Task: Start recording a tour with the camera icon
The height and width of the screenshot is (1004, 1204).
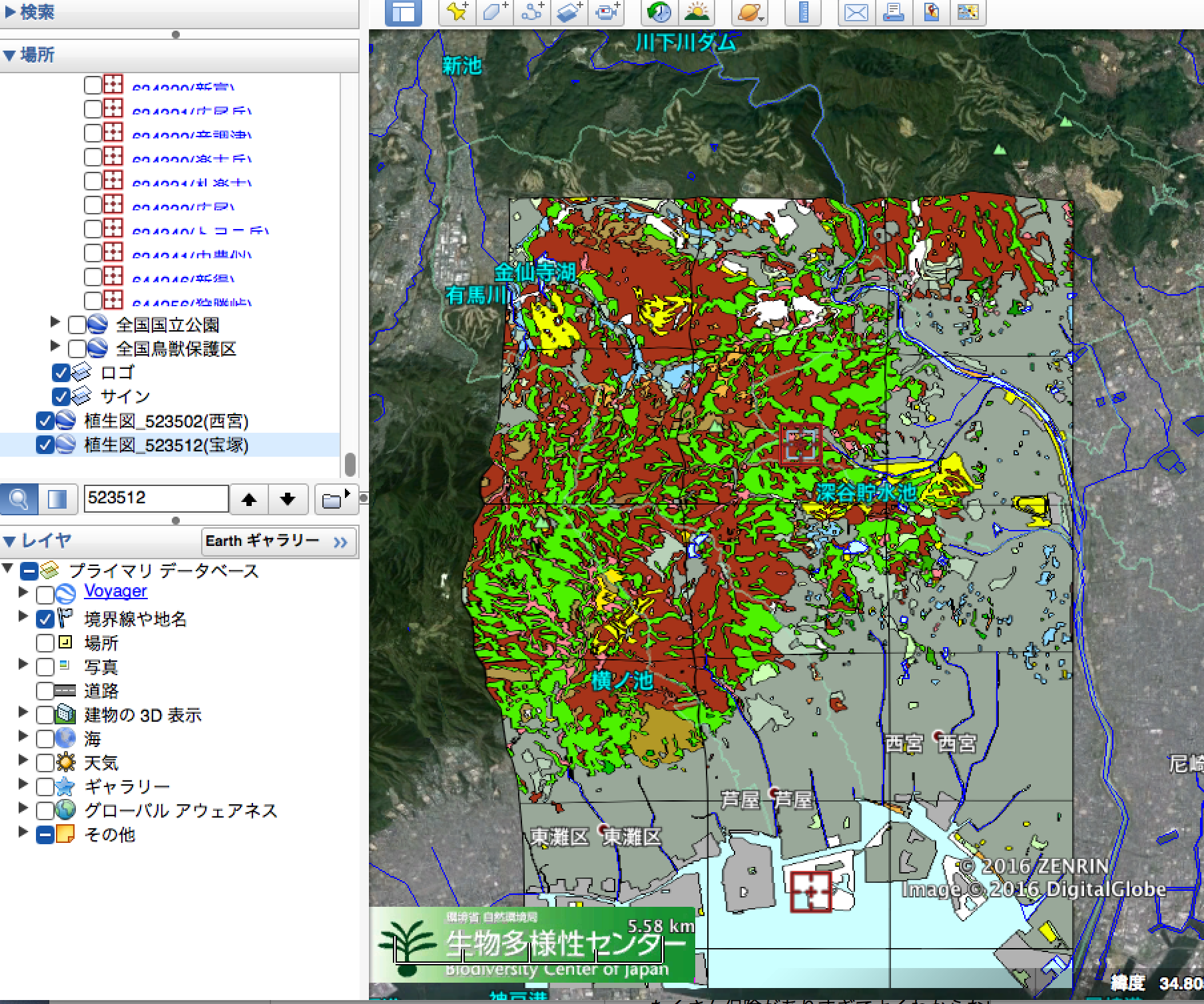Action: 607,12
